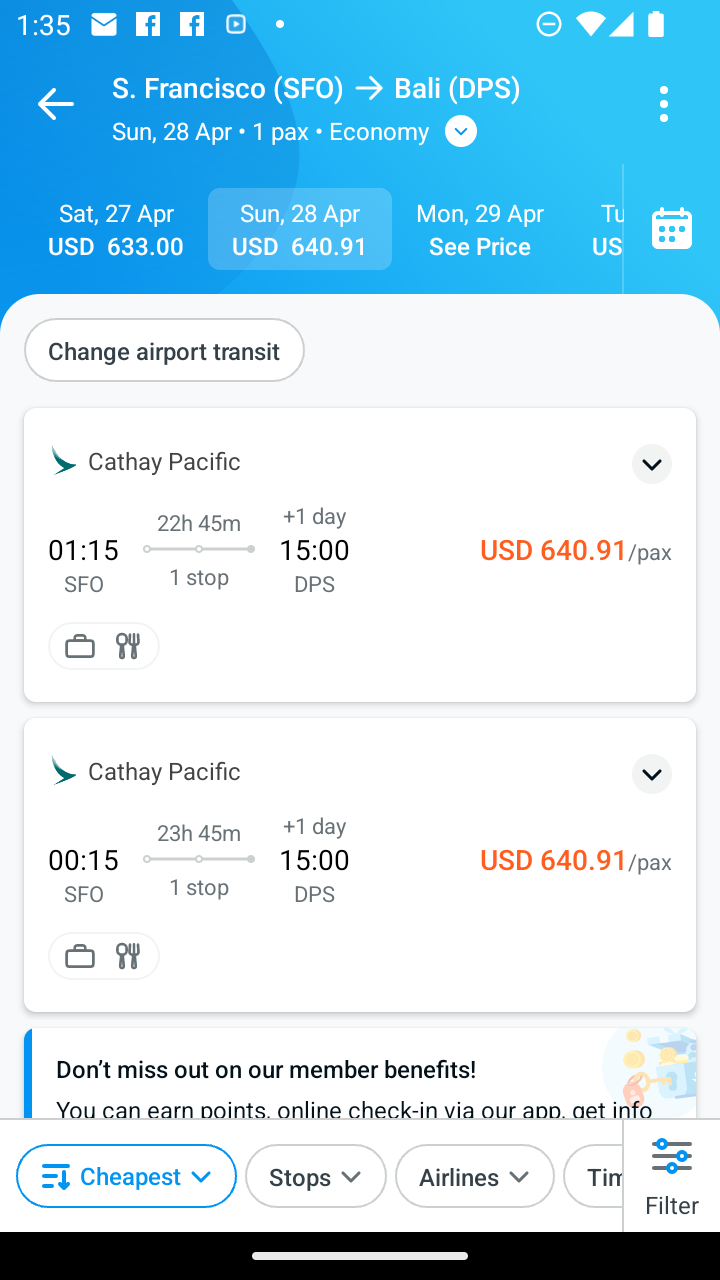Tap meal icon on second Cathay flight

[128, 956]
